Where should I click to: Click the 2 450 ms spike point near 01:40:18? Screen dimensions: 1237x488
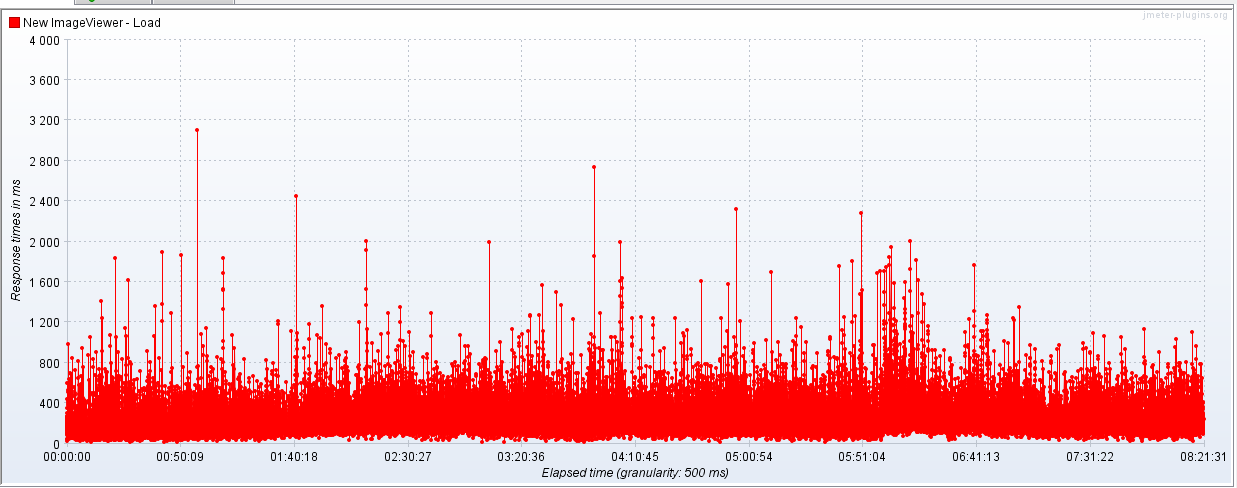tap(296, 196)
